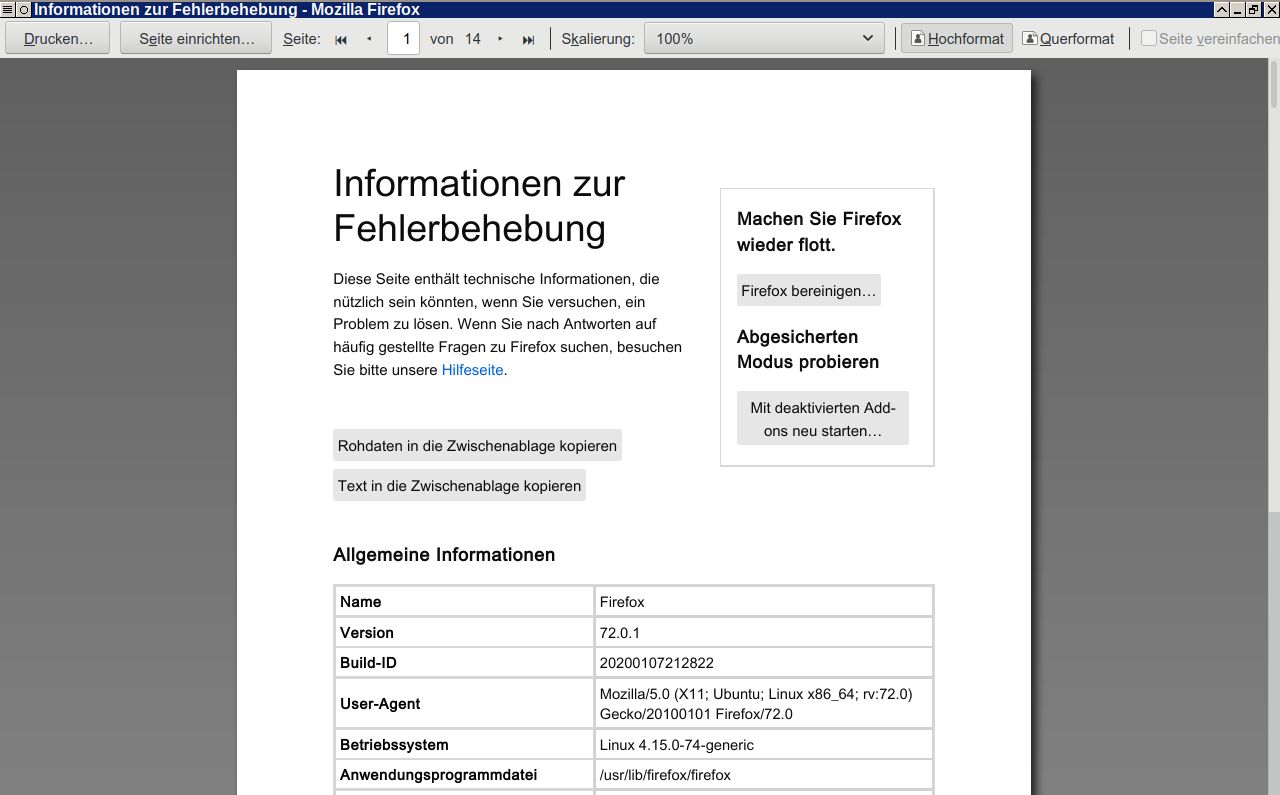The image size is (1280, 795).
Task: Open window menu icon in title bar
Action: click(x=8, y=9)
